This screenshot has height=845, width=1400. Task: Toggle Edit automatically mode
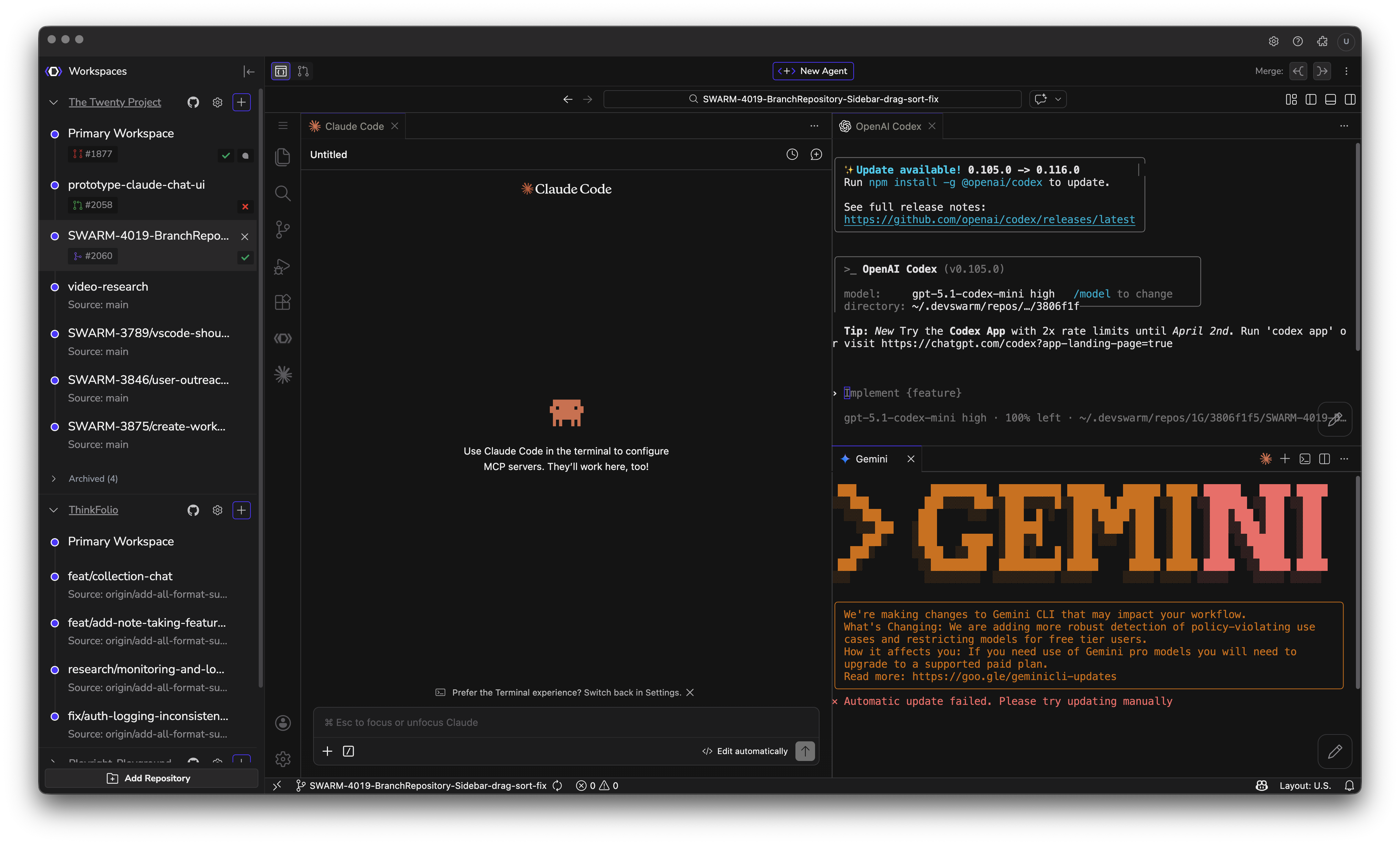coord(745,751)
